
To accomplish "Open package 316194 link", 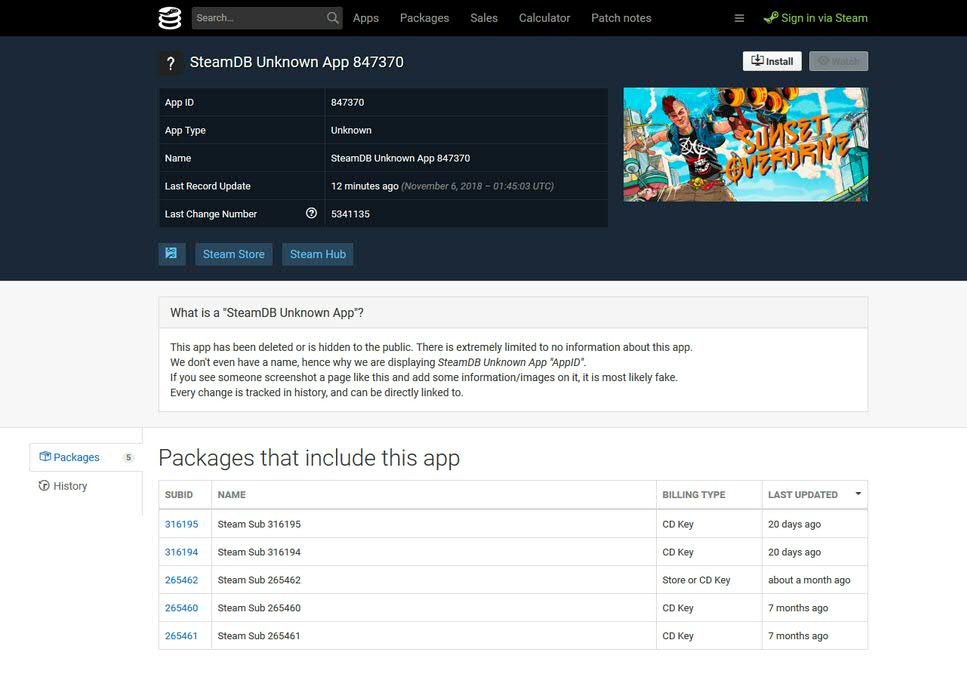I will (181, 552).
